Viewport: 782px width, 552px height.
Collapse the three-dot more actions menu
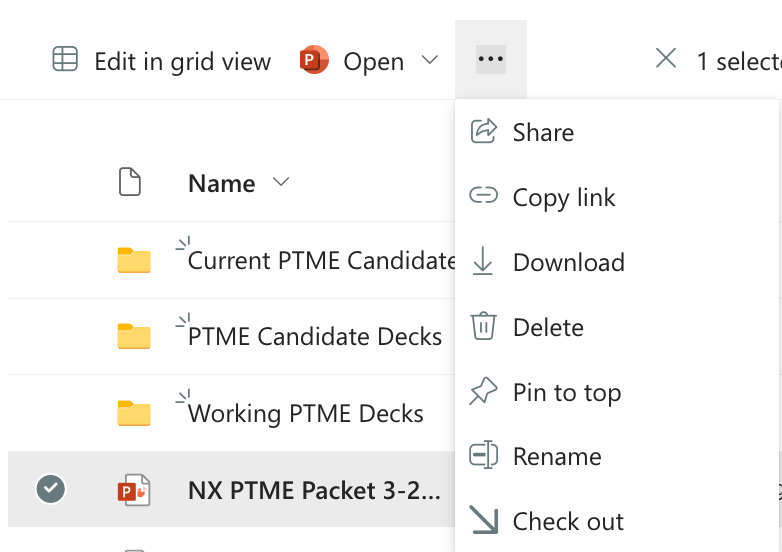[x=491, y=60]
